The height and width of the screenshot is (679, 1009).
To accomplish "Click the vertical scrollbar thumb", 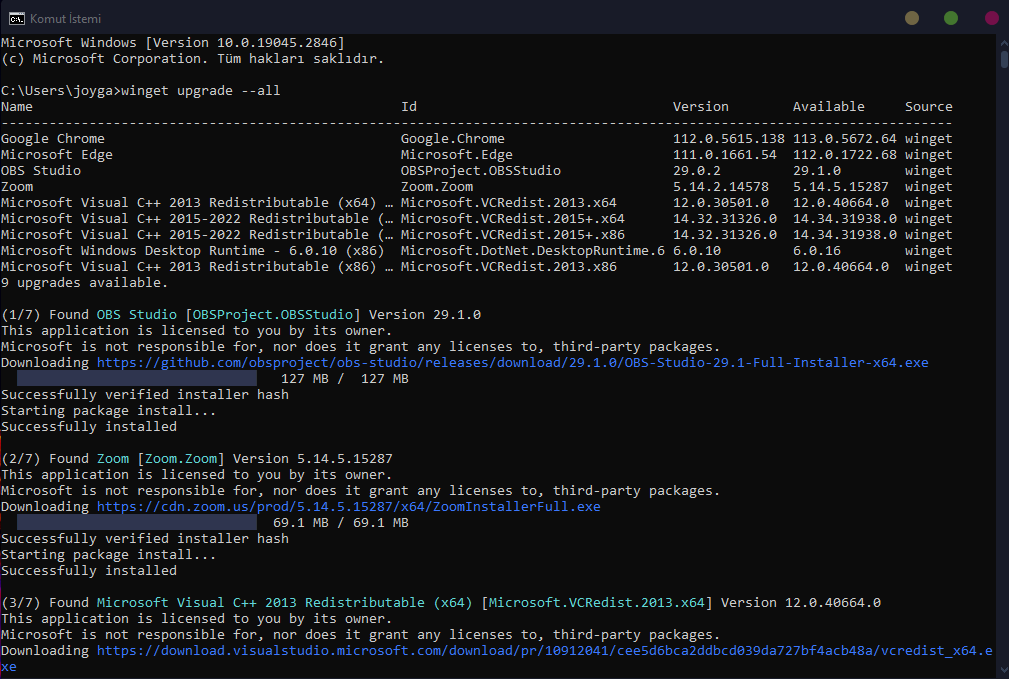I will tap(1004, 59).
